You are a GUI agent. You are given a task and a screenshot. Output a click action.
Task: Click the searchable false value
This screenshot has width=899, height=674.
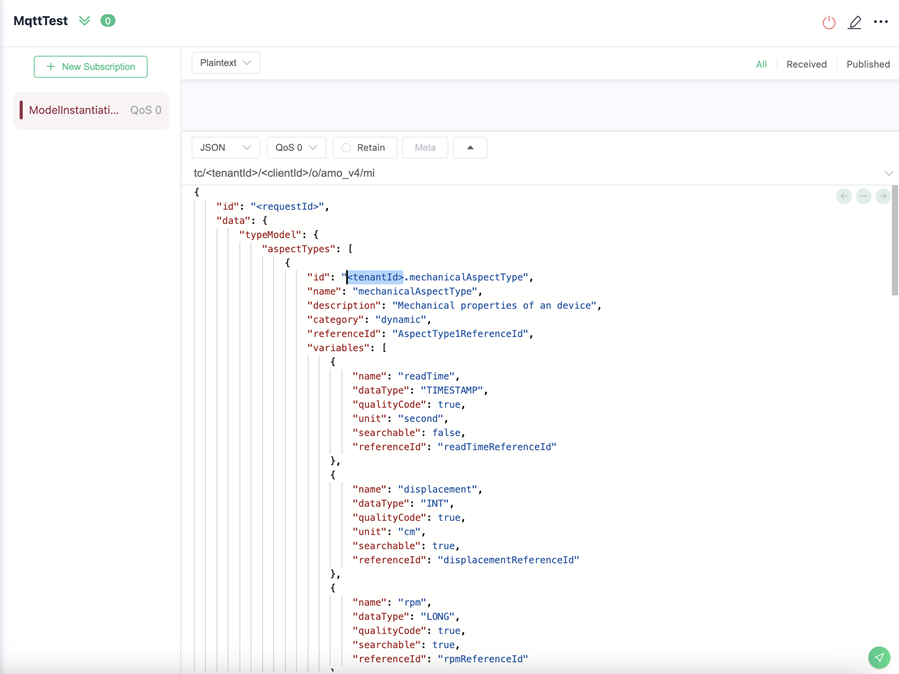pyautogui.click(x=446, y=433)
